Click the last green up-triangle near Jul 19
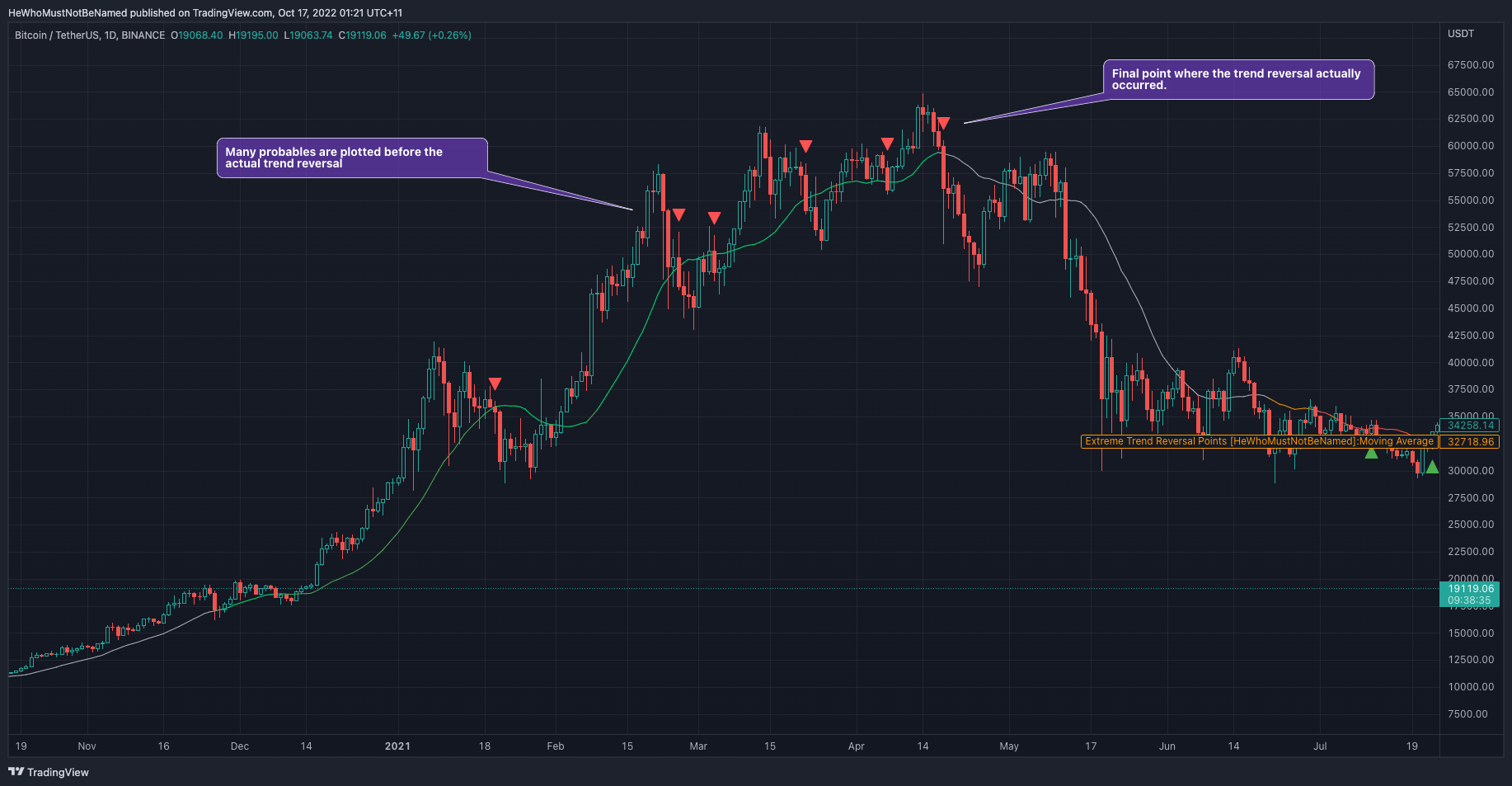The height and width of the screenshot is (786, 1512). click(x=1432, y=468)
